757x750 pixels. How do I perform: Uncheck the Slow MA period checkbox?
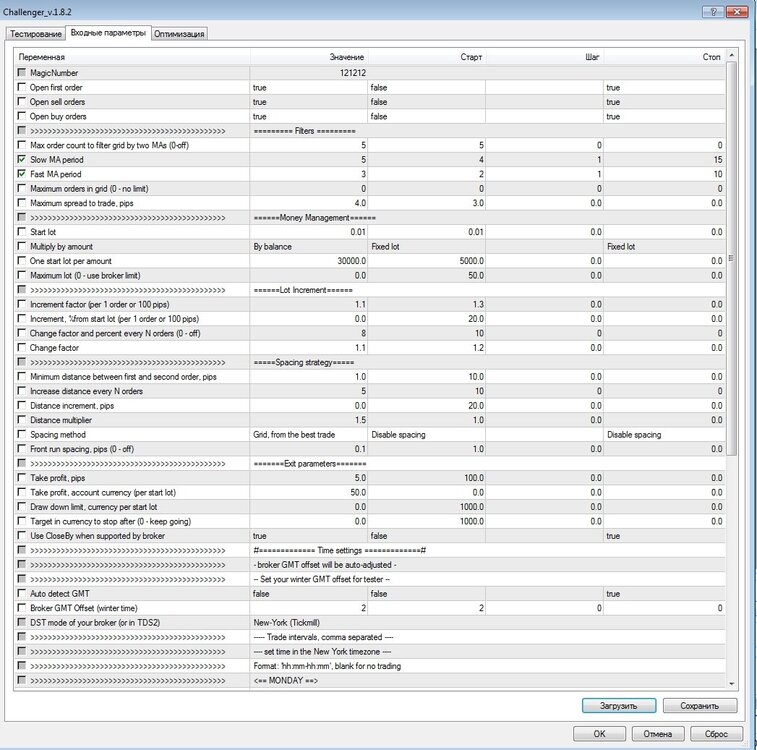pos(21,159)
